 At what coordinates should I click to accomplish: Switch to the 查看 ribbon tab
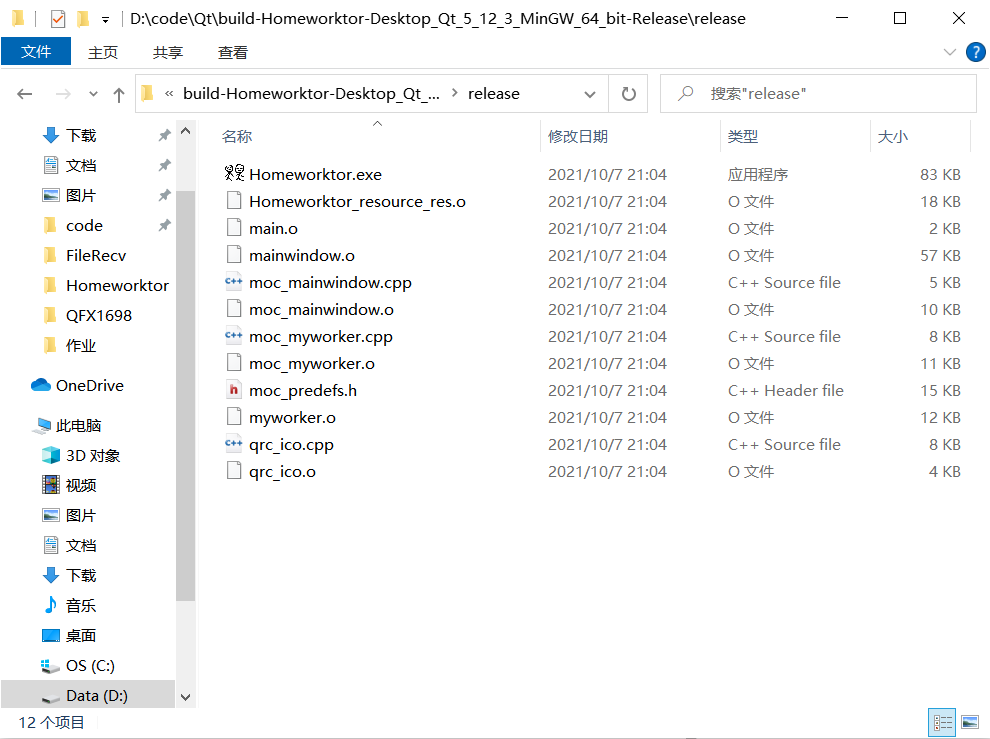(x=232, y=52)
